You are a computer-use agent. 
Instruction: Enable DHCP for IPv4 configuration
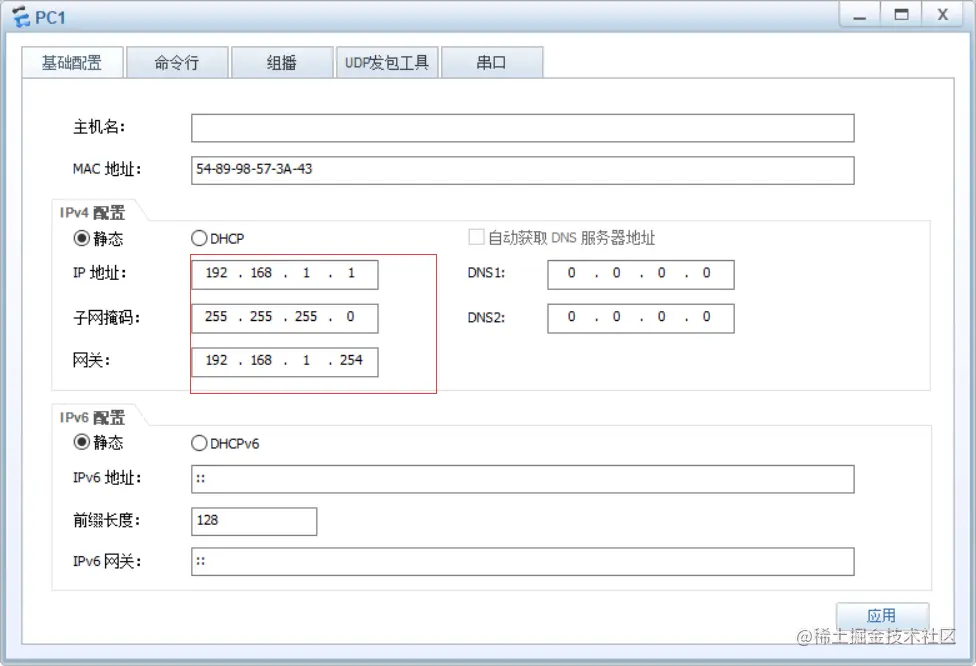[x=198, y=238]
